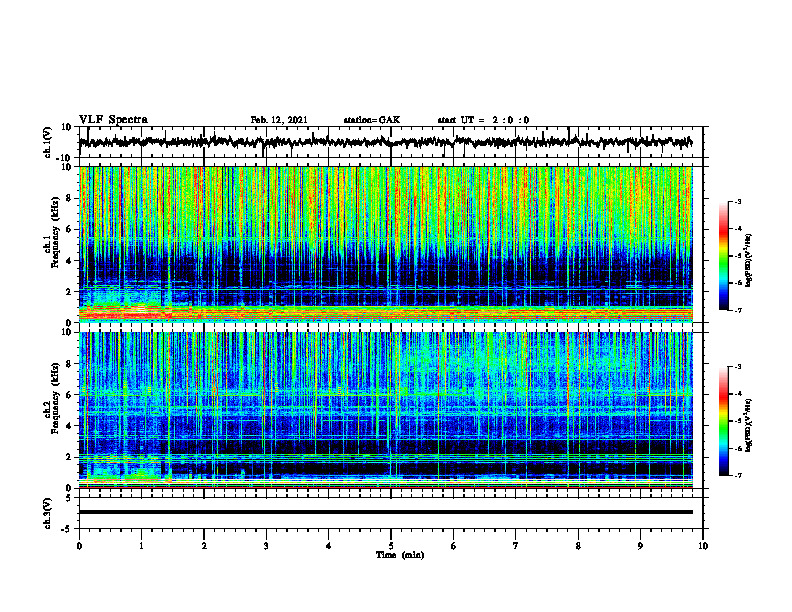The height and width of the screenshot is (612, 792).
Task: Click the date "Feb. 12, 2021"
Action: click(x=279, y=120)
